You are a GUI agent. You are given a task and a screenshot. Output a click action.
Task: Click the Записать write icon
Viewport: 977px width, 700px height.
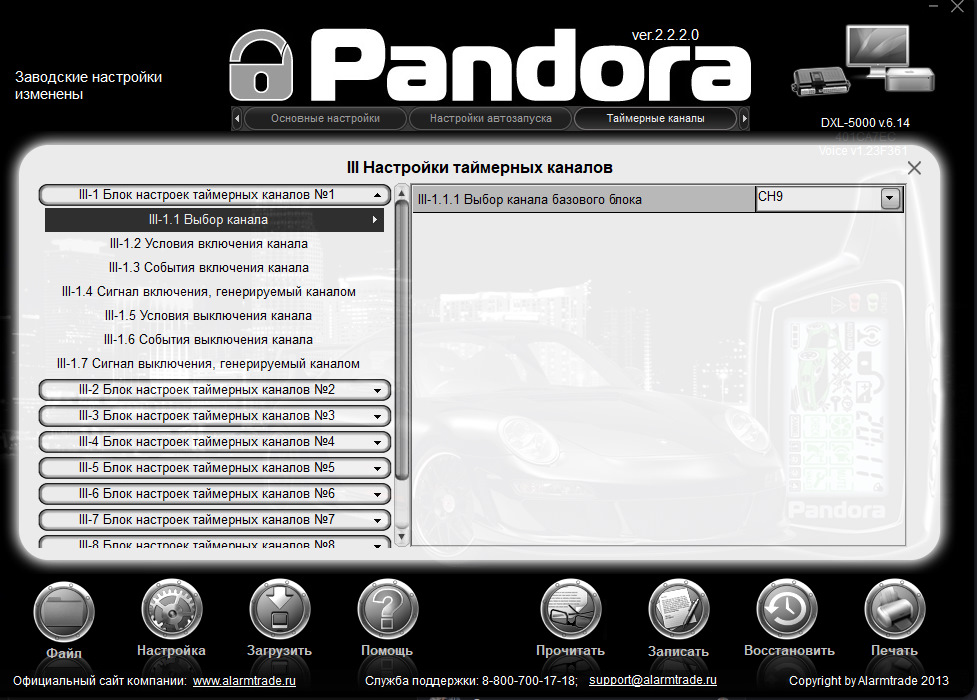pos(678,610)
